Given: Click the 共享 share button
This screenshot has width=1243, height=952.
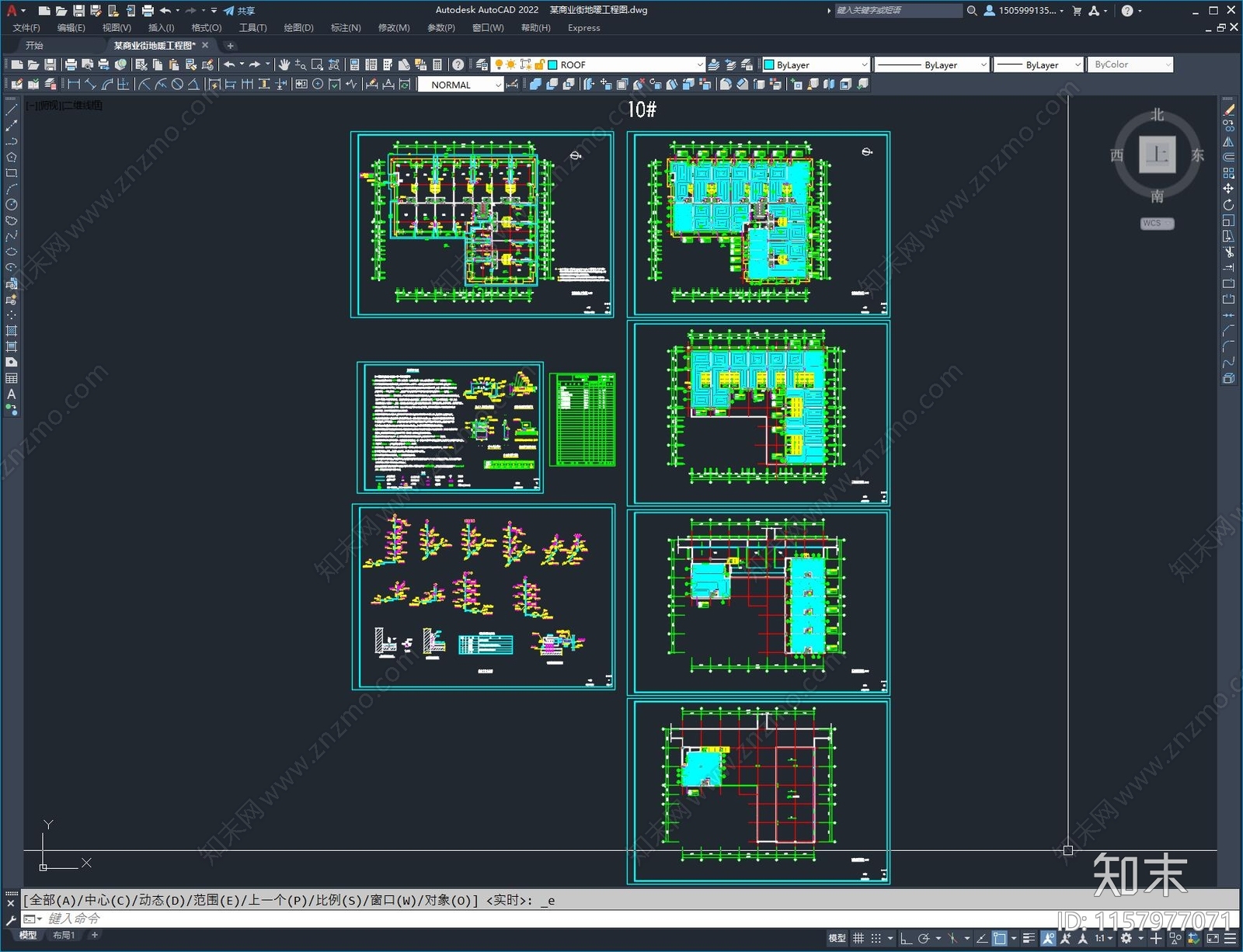Looking at the screenshot, I should (239, 11).
